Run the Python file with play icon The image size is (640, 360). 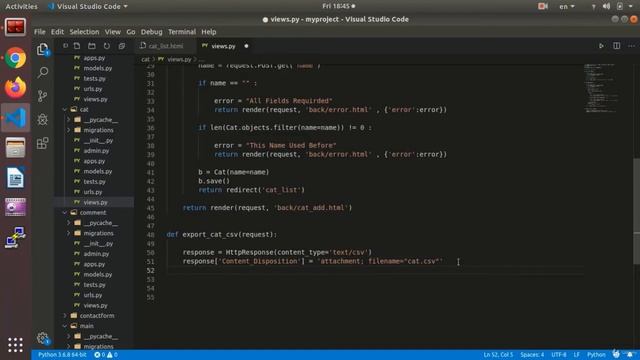tap(601, 46)
